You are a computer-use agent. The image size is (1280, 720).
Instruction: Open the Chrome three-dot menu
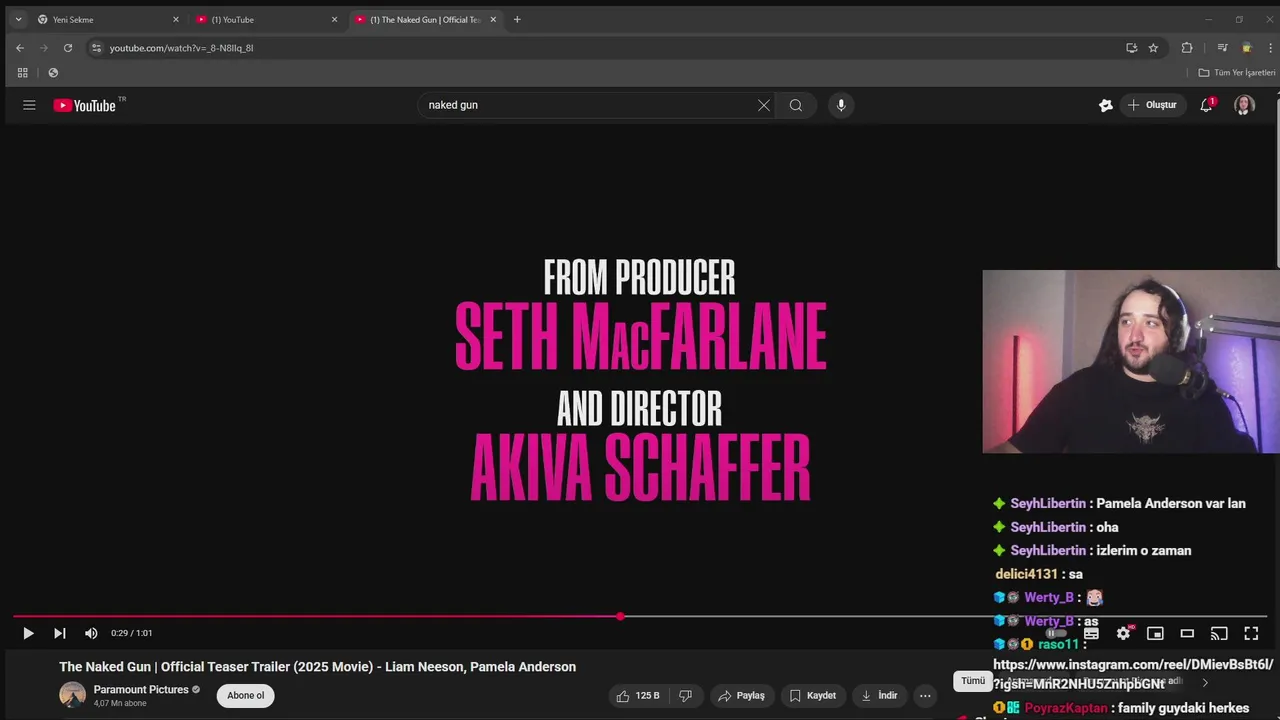click(x=1271, y=48)
